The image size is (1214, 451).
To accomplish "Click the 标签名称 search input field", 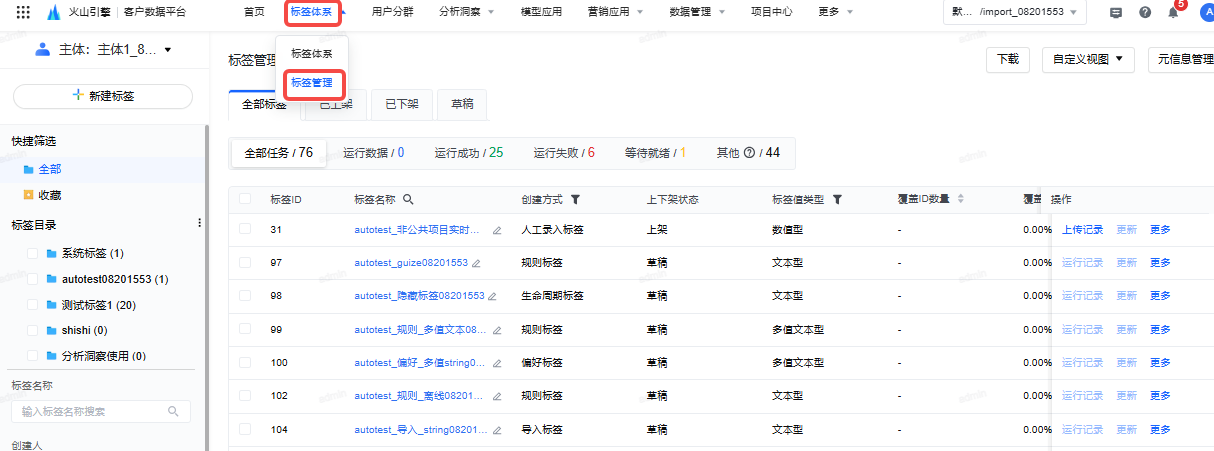I will point(100,411).
